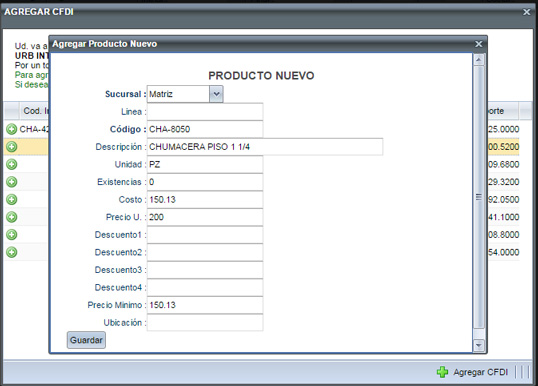Click the scrollbar down arrow in product dialog
538x386 pixels.
[479, 345]
